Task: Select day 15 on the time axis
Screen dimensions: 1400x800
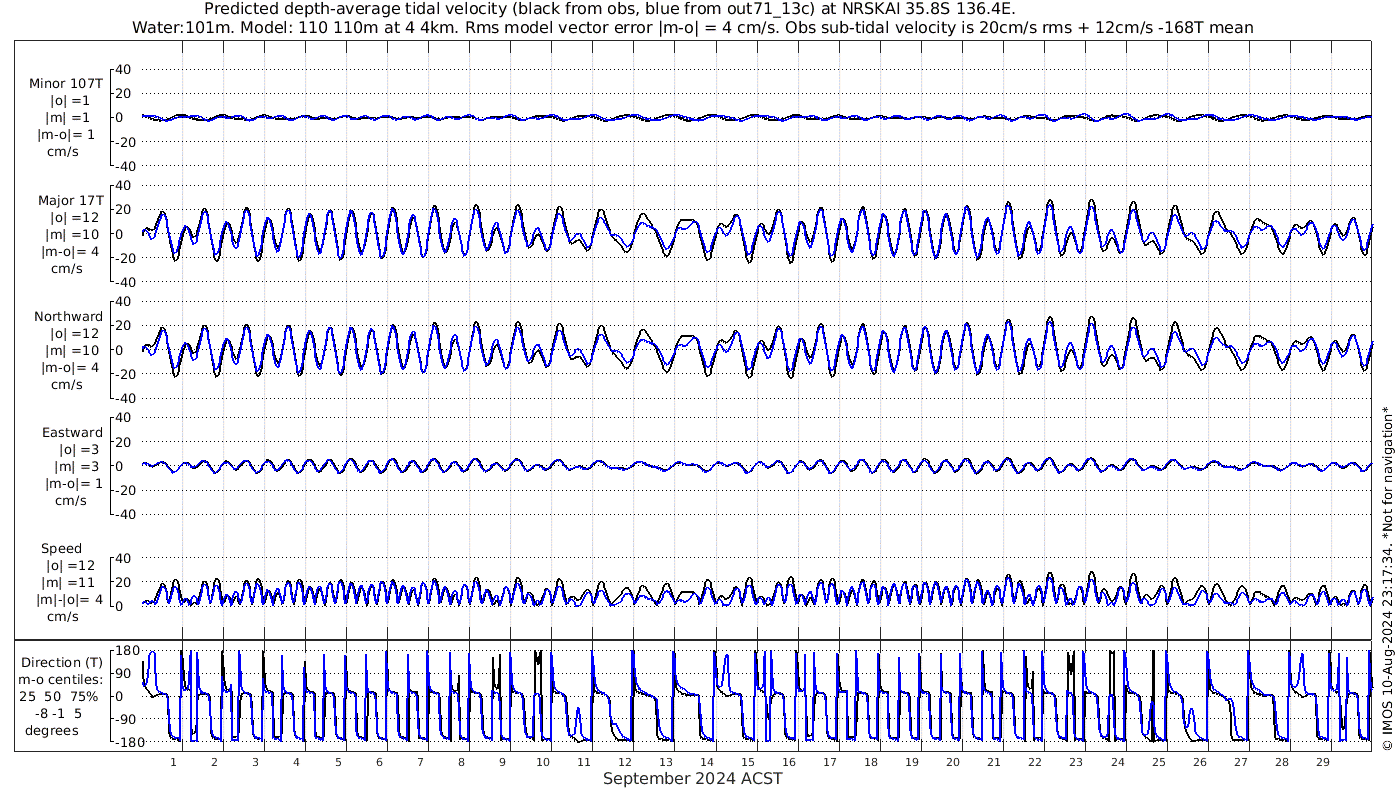Action: (x=748, y=762)
